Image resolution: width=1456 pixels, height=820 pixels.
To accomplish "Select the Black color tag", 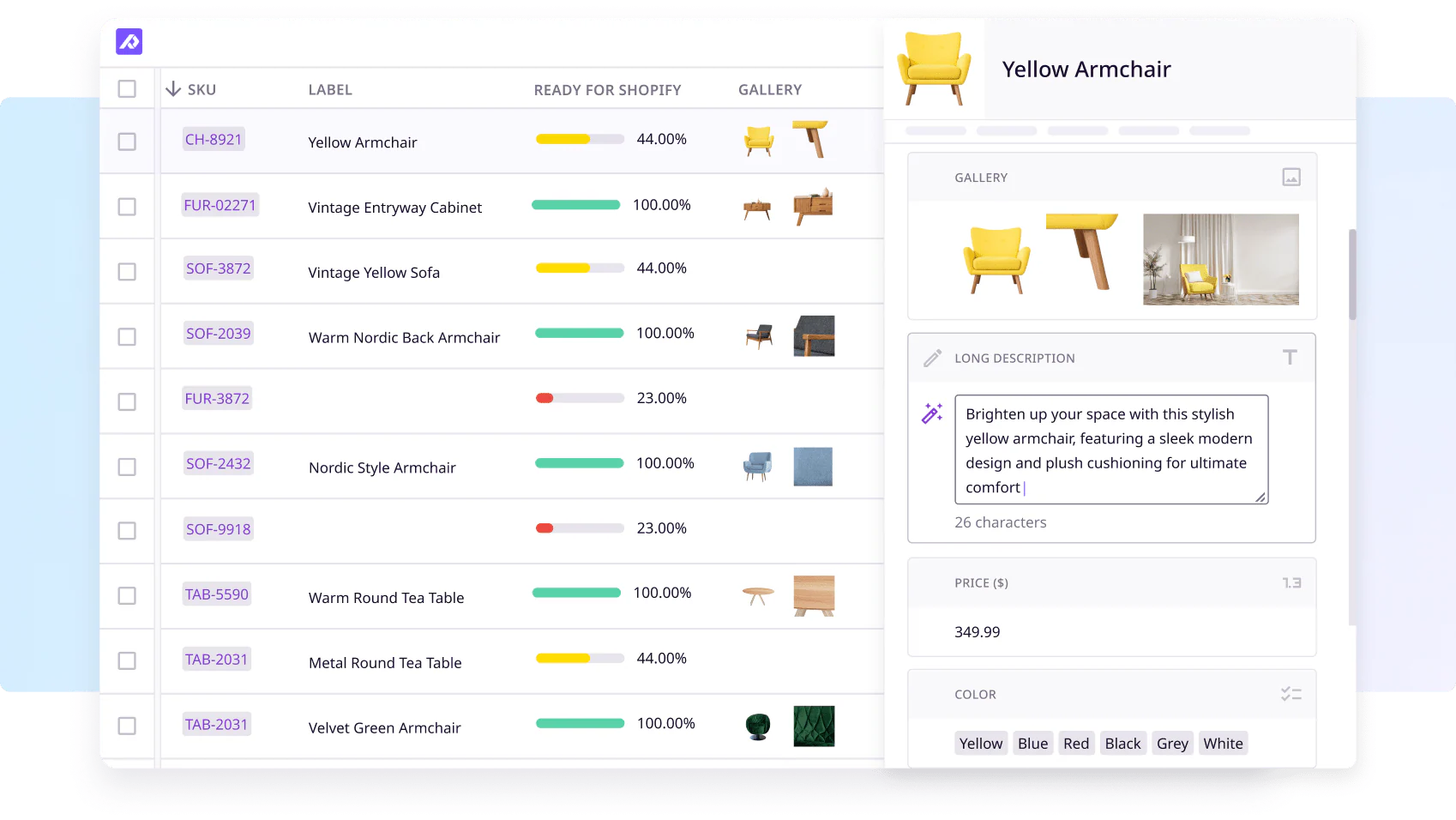I will point(1122,744).
